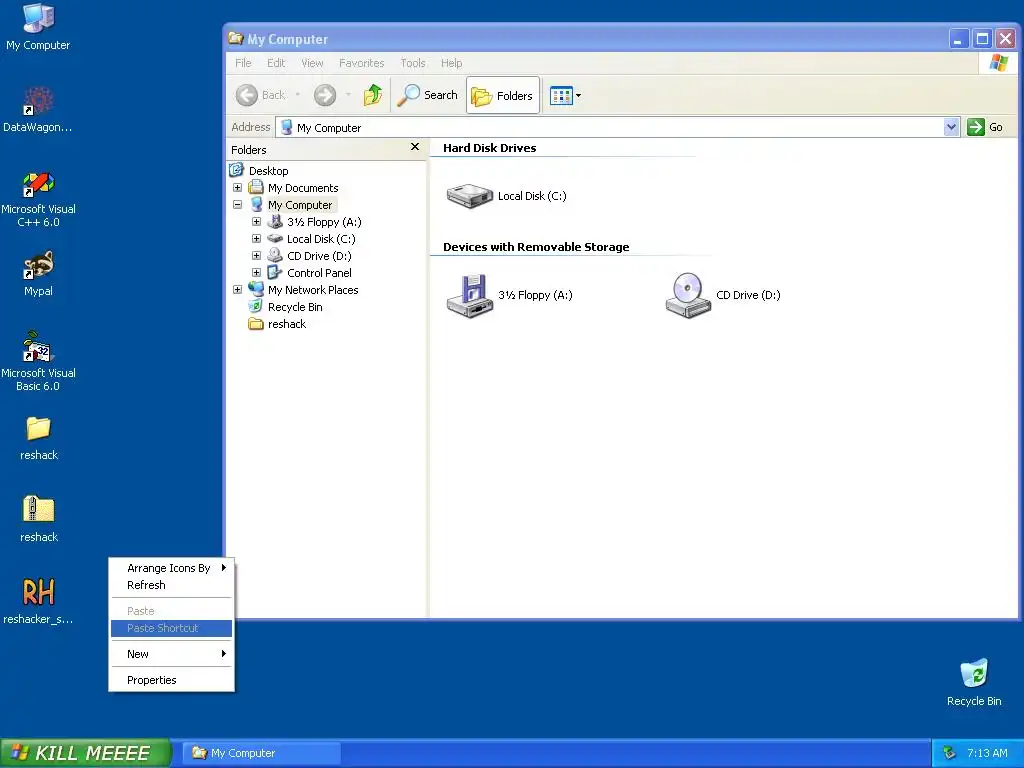Select Local Disk (C:) in folder tree

coord(321,239)
